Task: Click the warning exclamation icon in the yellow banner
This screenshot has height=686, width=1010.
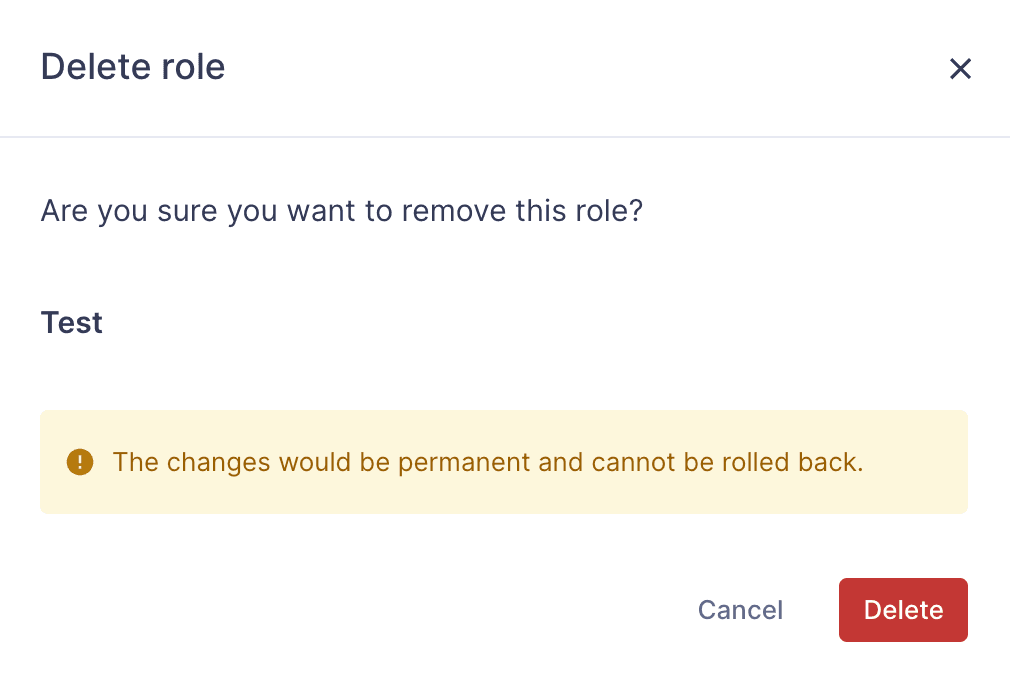Action: [x=80, y=462]
